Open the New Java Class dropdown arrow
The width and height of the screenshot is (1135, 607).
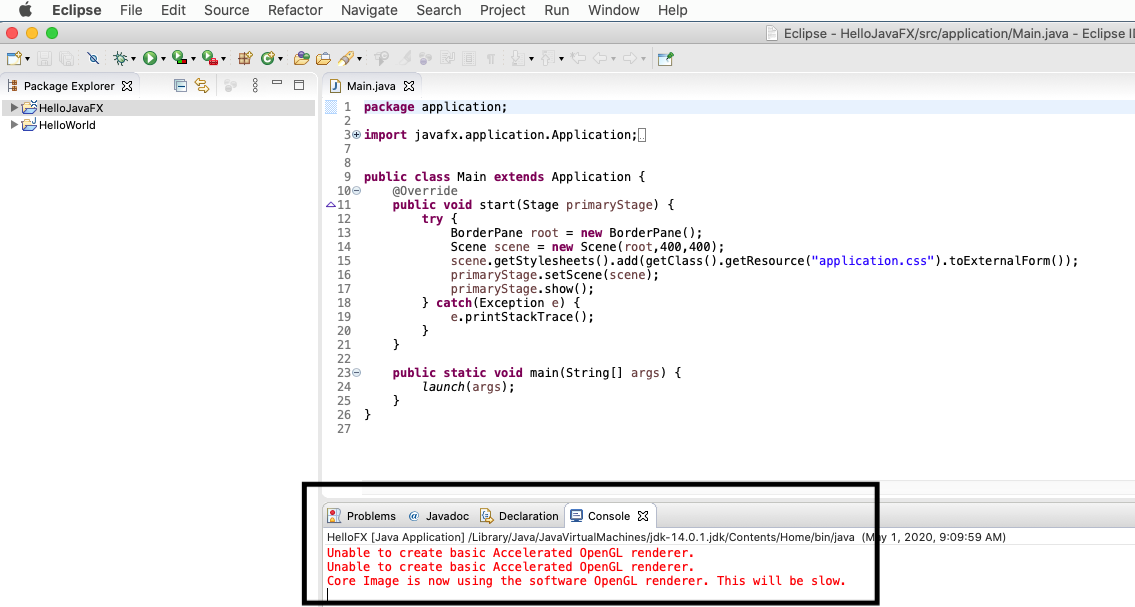point(280,59)
